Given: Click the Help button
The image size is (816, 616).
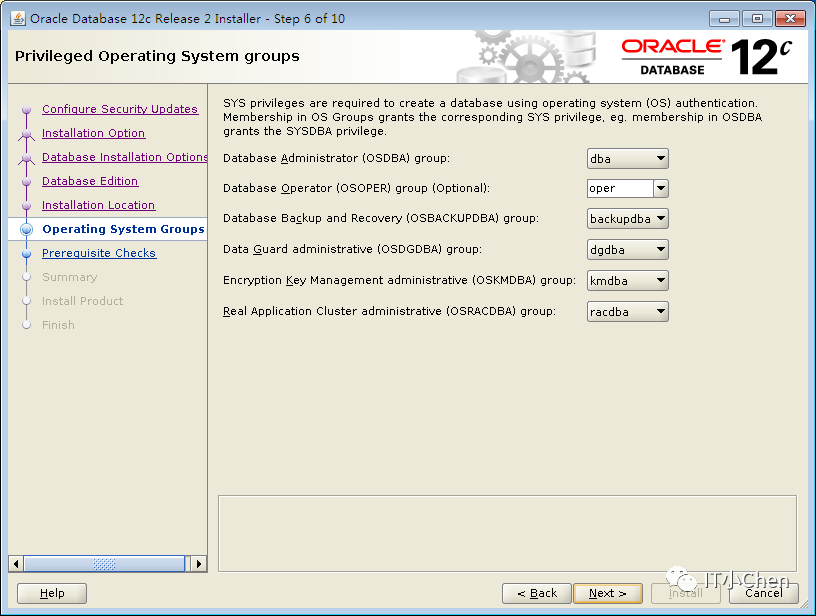Looking at the screenshot, I should click(x=52, y=593).
